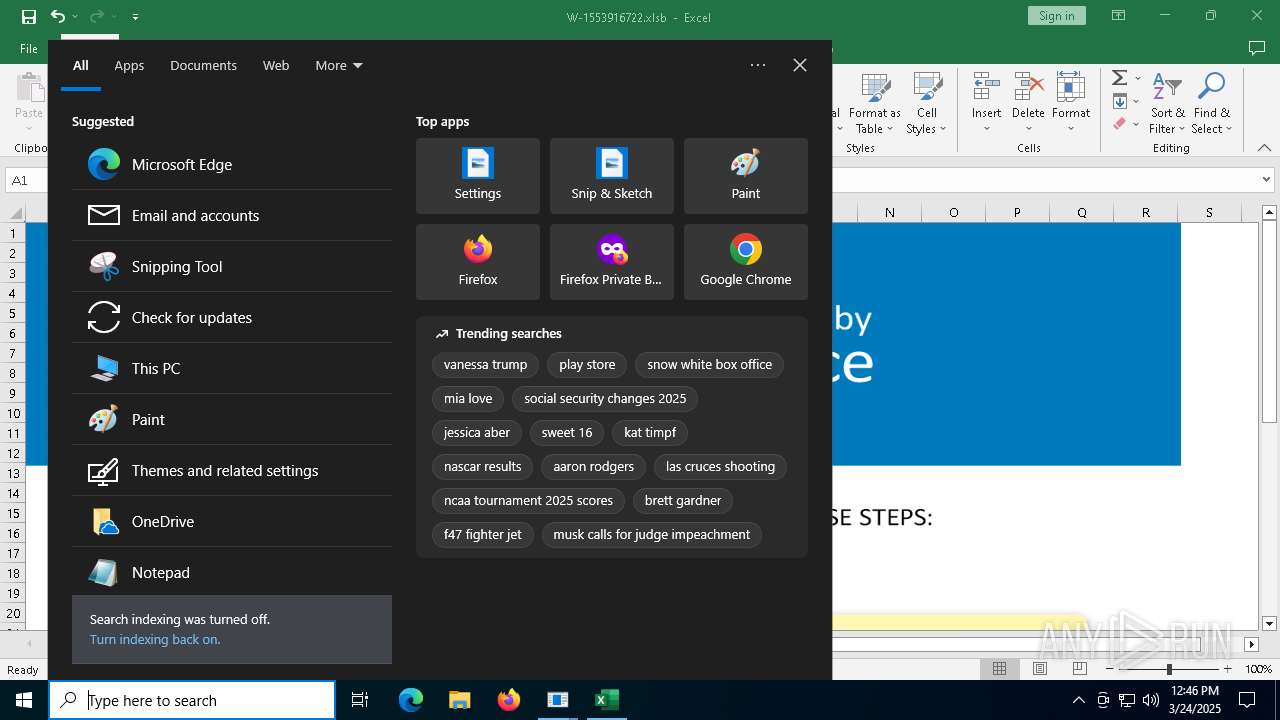Screen dimensions: 1280x720
Task: Open Cell Styles dropdown
Action: [x=927, y=104]
